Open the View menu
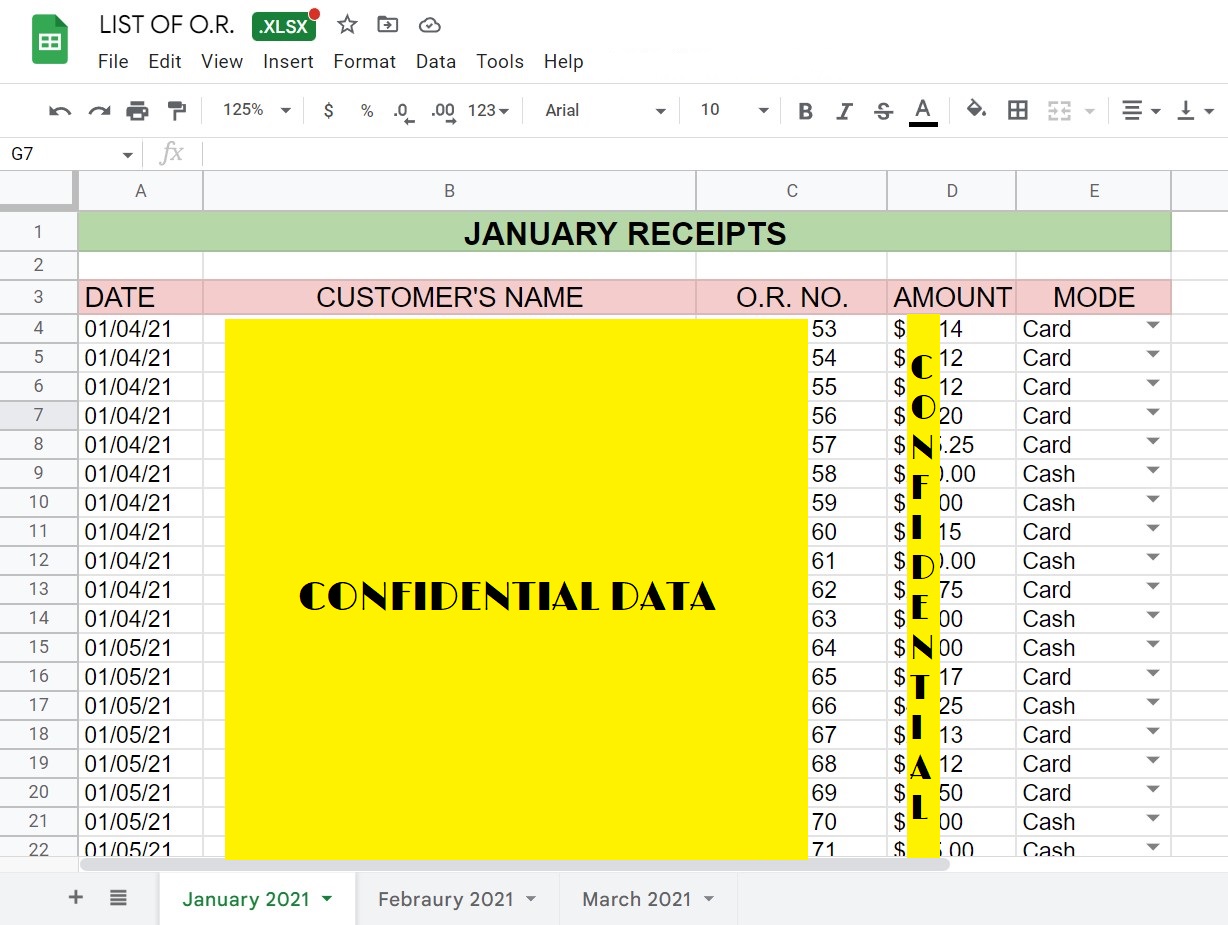Image resolution: width=1228 pixels, height=925 pixels. (222, 62)
